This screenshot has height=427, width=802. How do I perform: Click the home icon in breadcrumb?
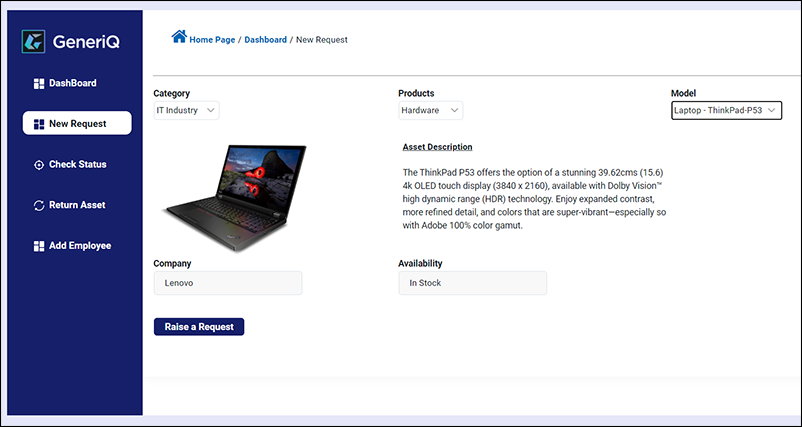[x=179, y=37]
